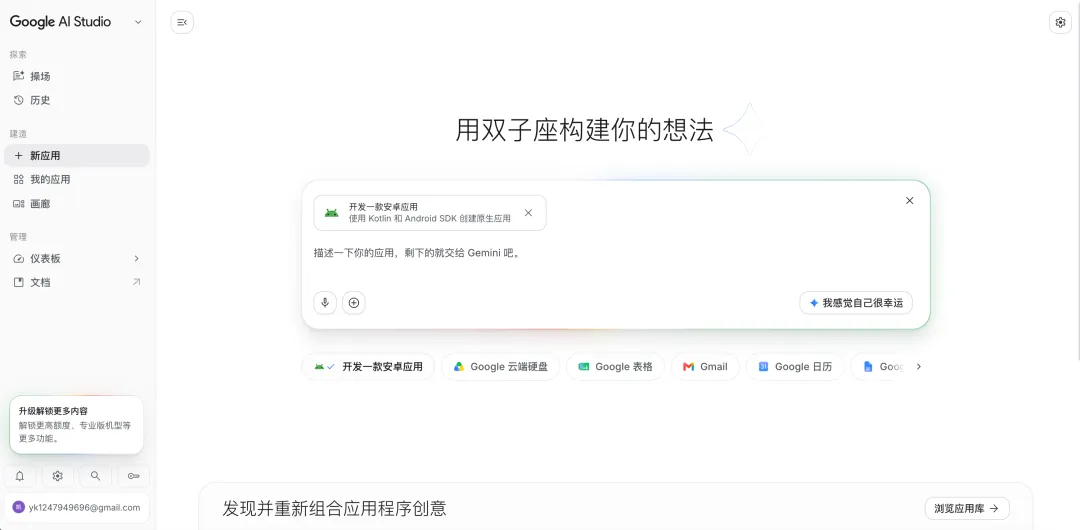Image resolution: width=1080 pixels, height=530 pixels.
Task: Click the Google AI Studio logo text
Action: [x=60, y=21]
